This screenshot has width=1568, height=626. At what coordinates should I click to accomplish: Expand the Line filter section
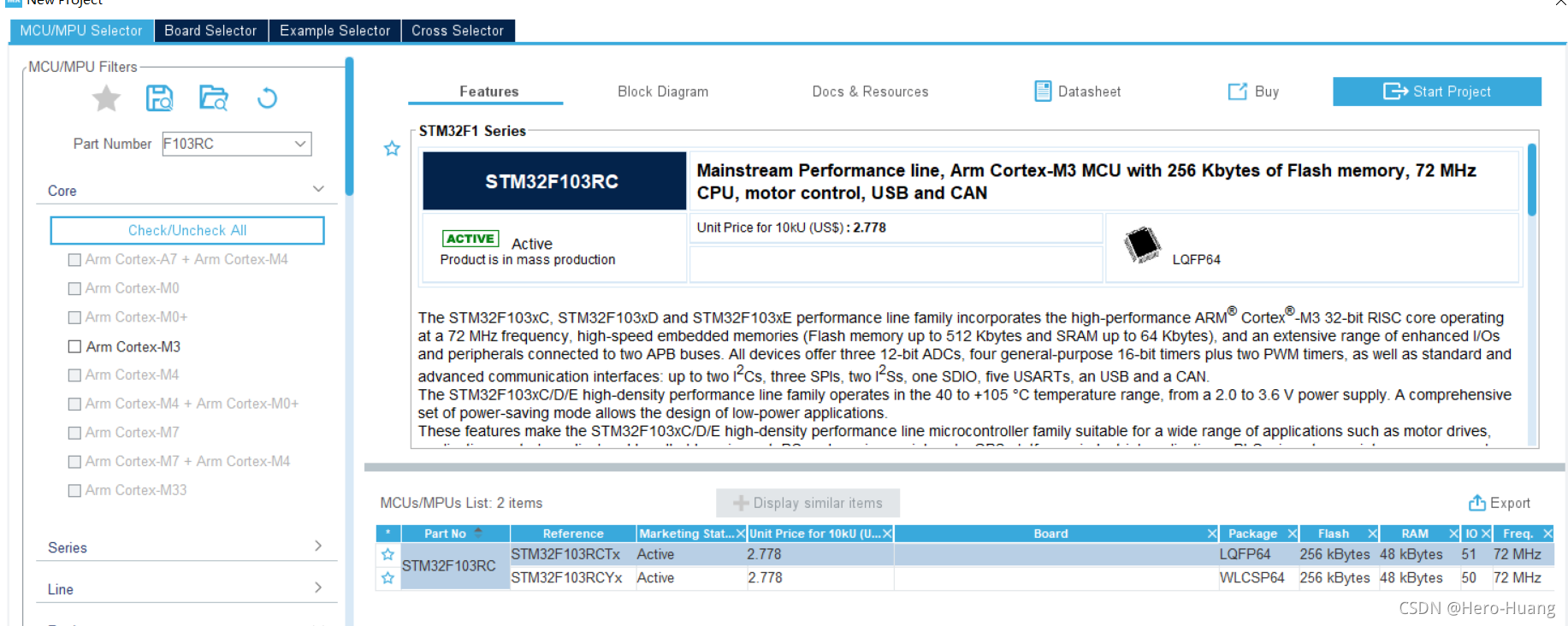318,588
